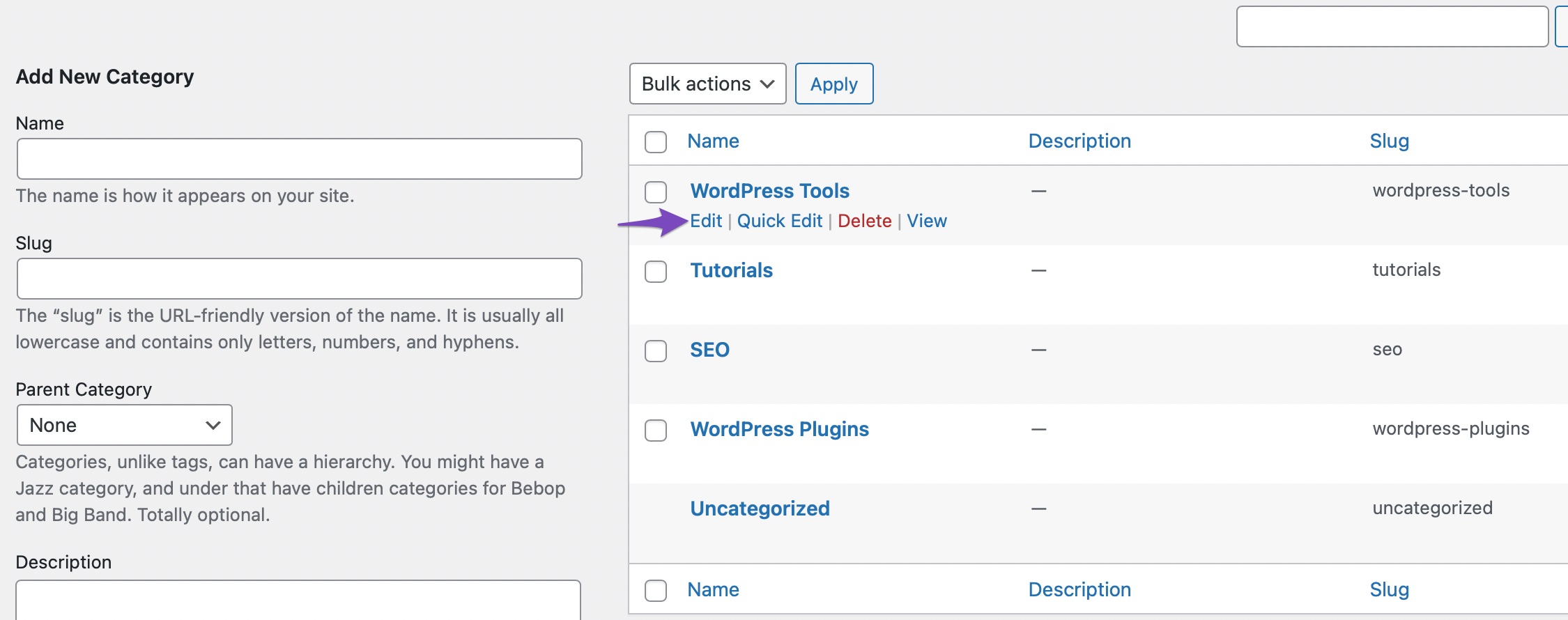This screenshot has width=1568, height=620.
Task: Sort by Name in table footer
Action: (713, 589)
